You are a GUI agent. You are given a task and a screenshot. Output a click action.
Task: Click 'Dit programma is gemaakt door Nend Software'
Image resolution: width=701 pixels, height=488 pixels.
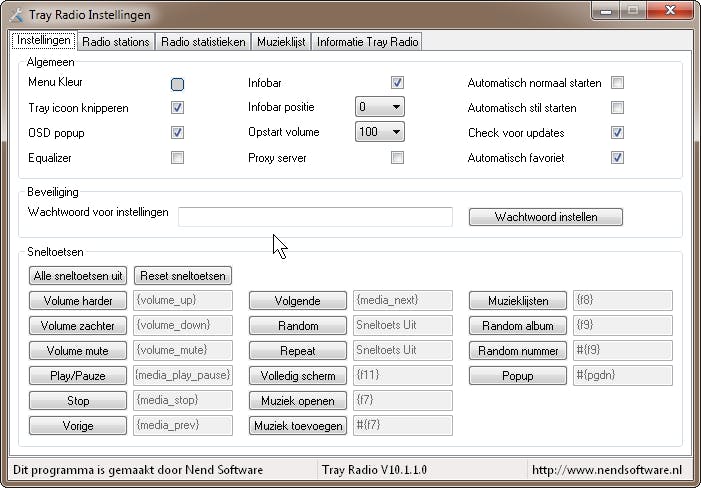click(x=138, y=470)
